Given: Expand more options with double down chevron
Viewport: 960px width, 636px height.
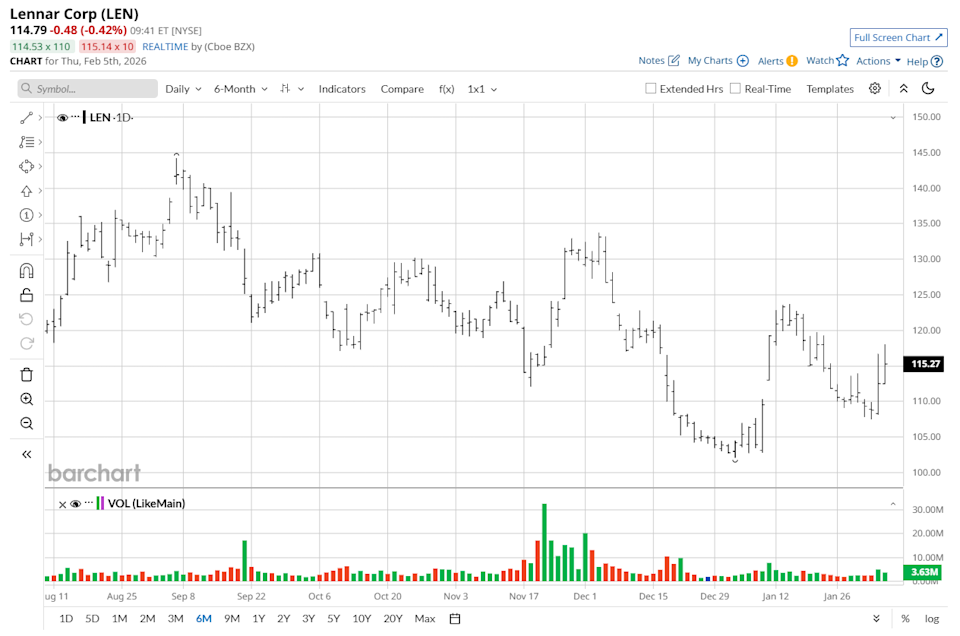Looking at the screenshot, I should [876, 619].
